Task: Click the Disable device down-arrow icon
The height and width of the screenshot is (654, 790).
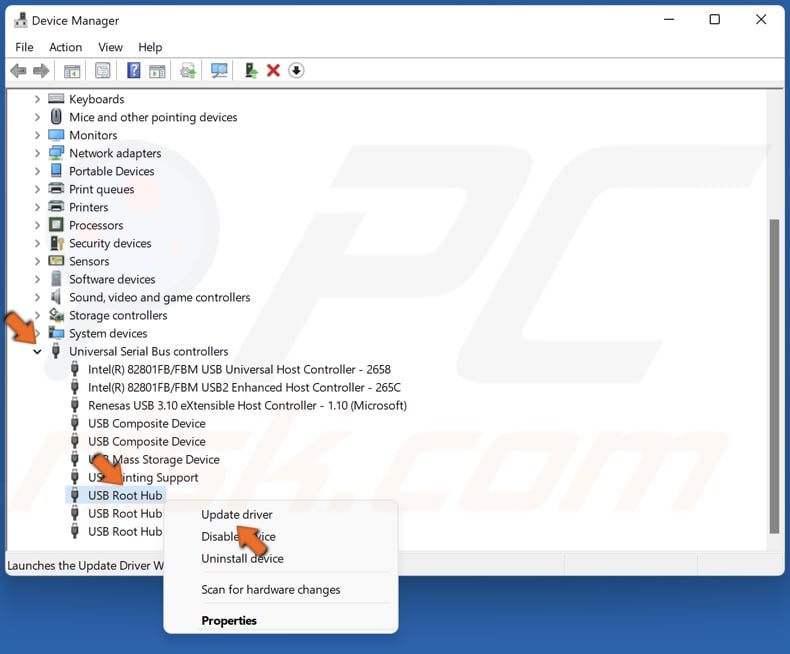Action: [296, 71]
